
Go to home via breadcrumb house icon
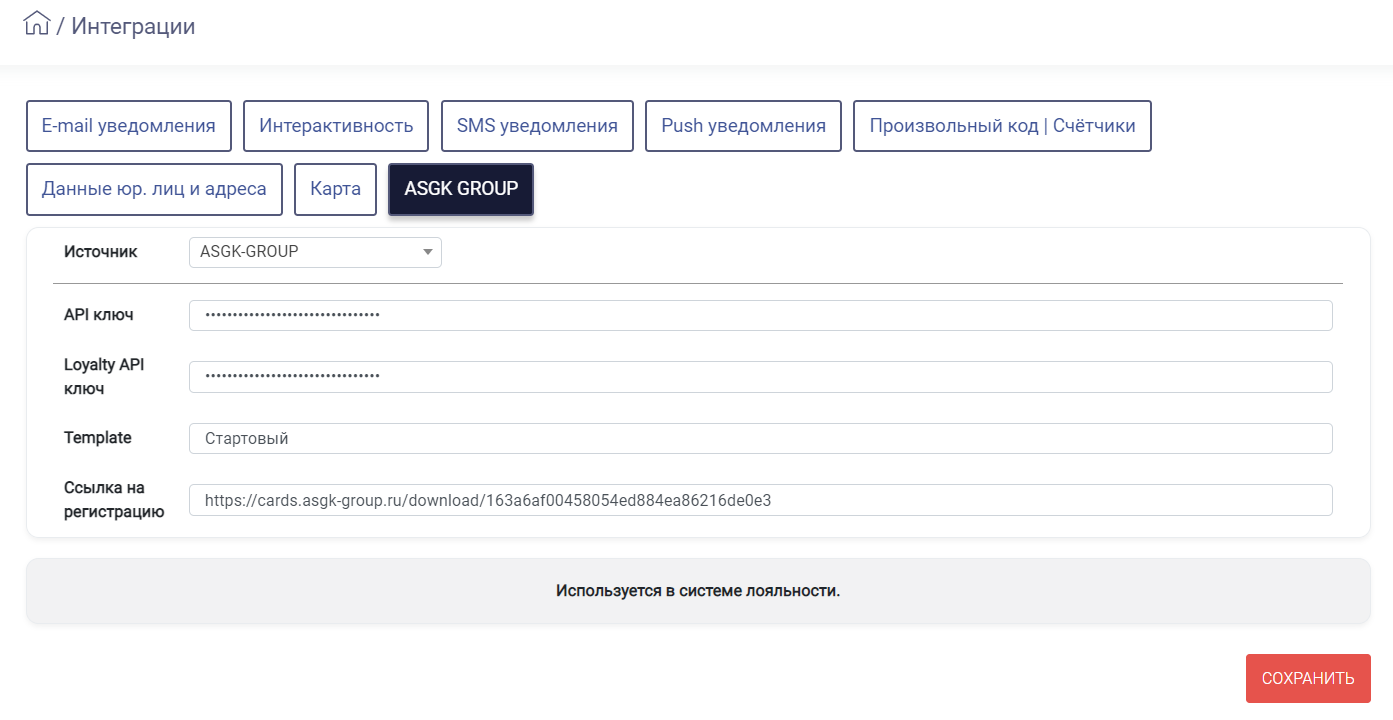[x=36, y=23]
